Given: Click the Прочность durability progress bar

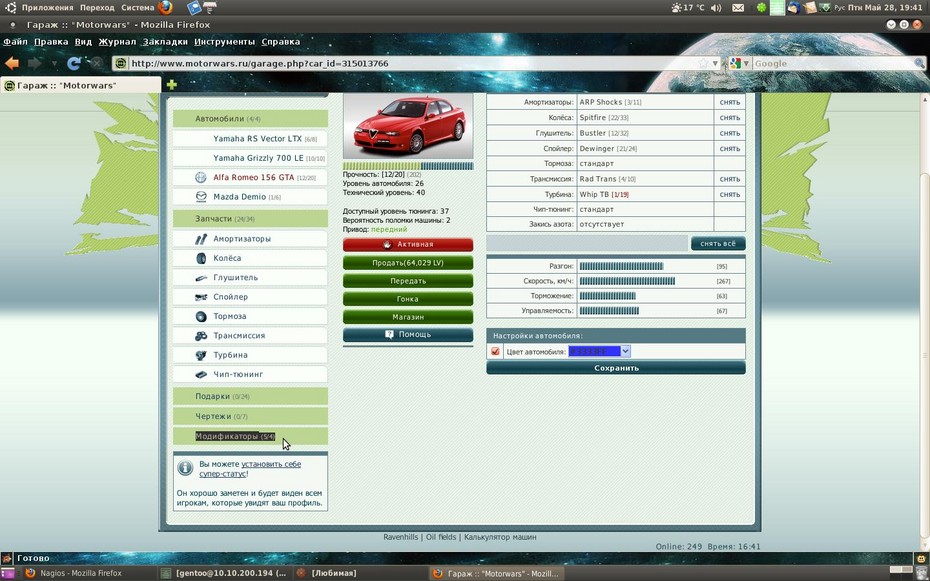Looking at the screenshot, I should point(408,166).
